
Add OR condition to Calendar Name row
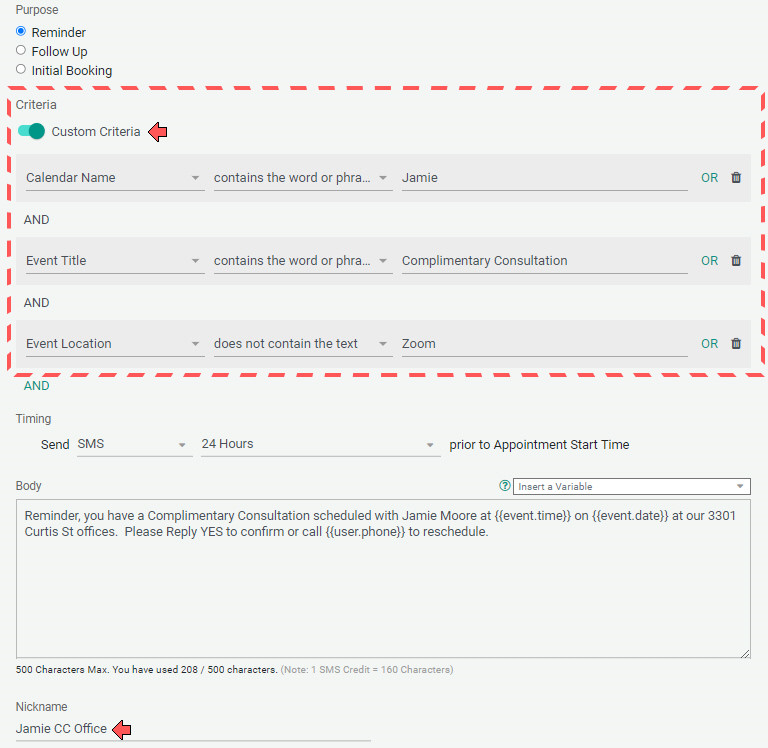click(709, 177)
